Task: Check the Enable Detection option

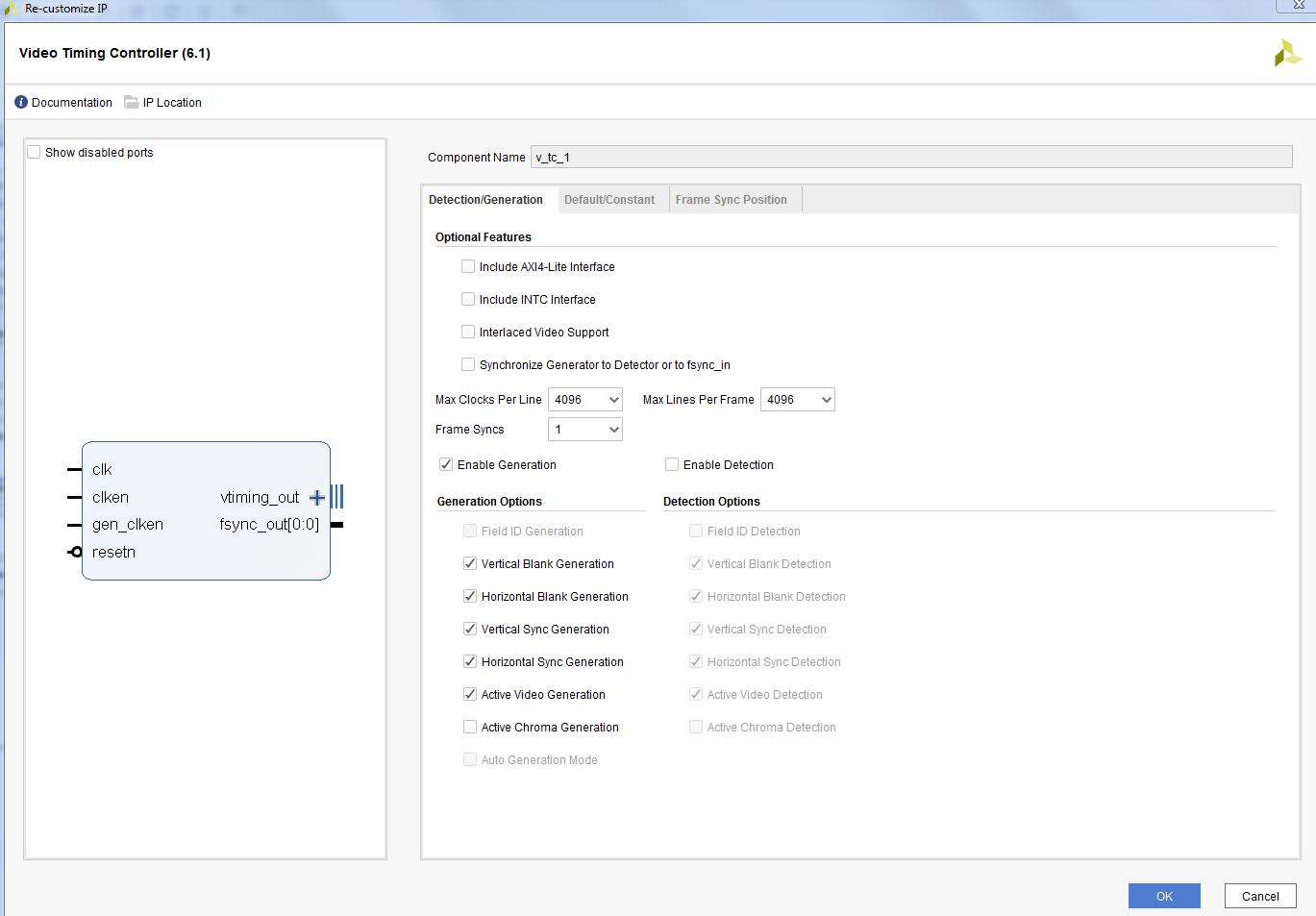Action: point(672,465)
